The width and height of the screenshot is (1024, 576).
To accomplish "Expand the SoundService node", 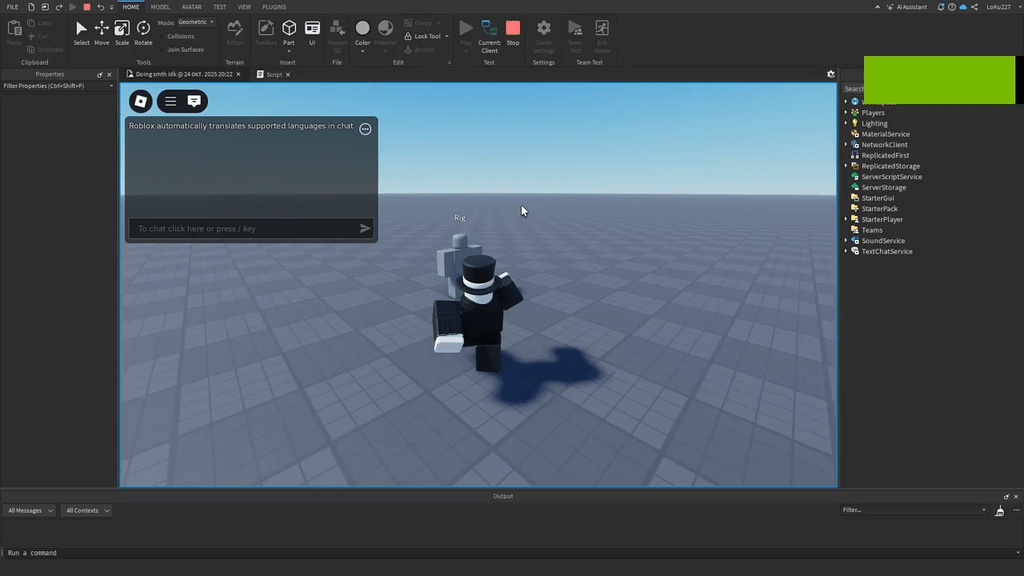I will (846, 240).
